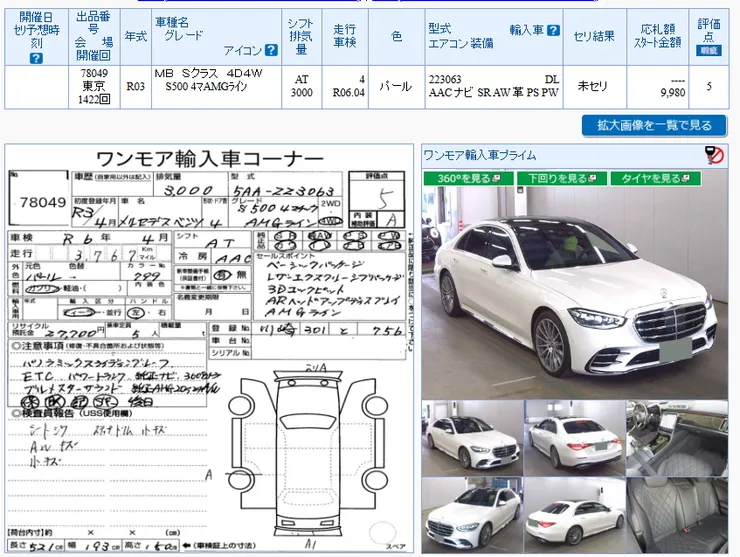Click equipment text AACナビ SR AW 革 PS PW
Screen dimensions: 740x557
tap(494, 93)
